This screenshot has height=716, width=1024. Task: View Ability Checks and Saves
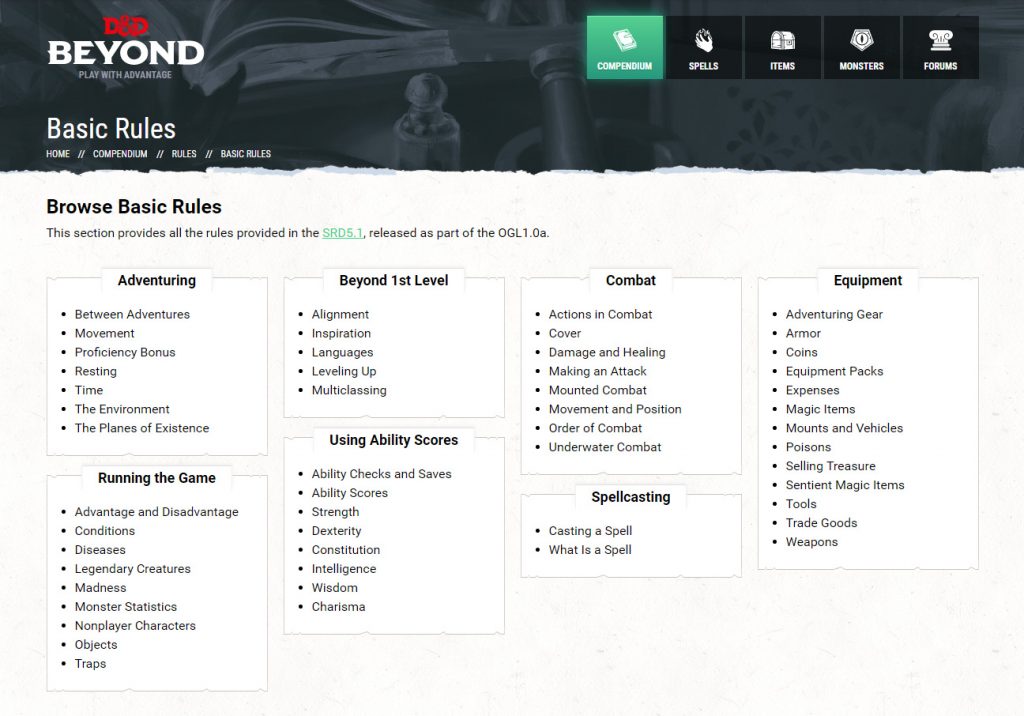click(381, 474)
